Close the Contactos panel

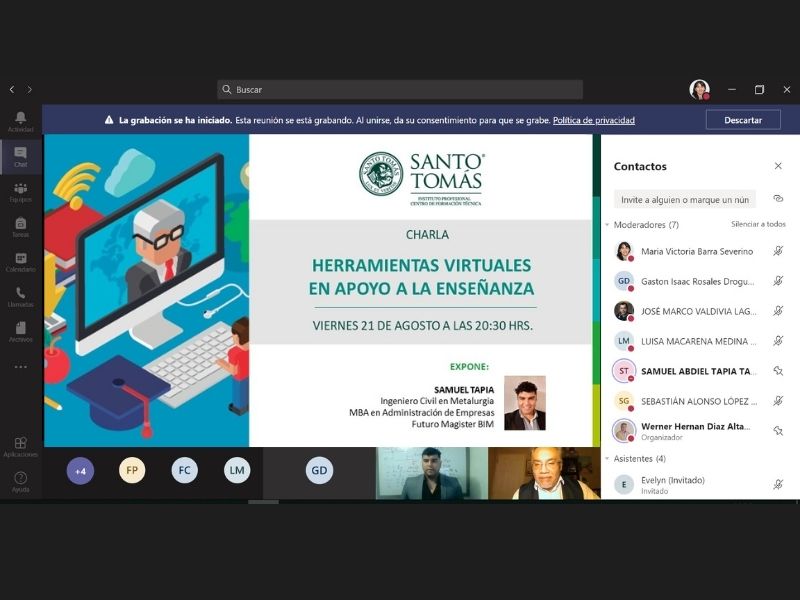[x=778, y=166]
